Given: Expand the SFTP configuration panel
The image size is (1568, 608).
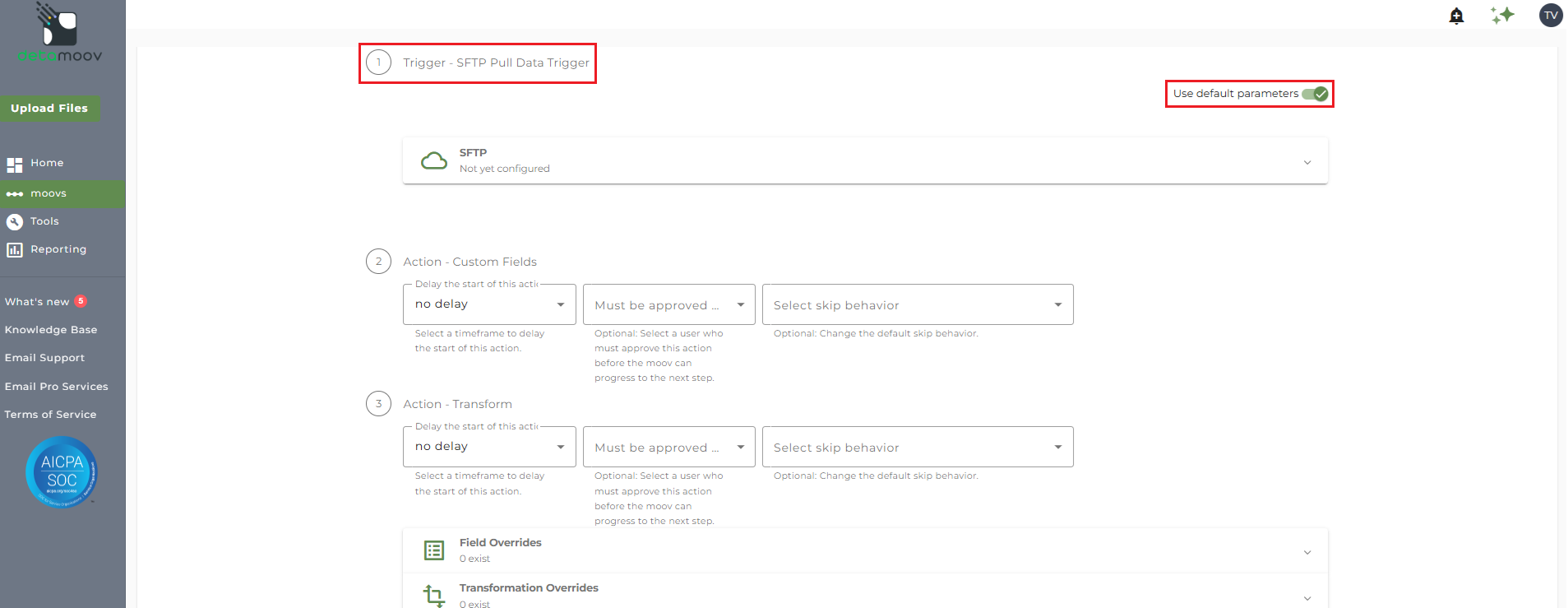Looking at the screenshot, I should pos(1307,162).
